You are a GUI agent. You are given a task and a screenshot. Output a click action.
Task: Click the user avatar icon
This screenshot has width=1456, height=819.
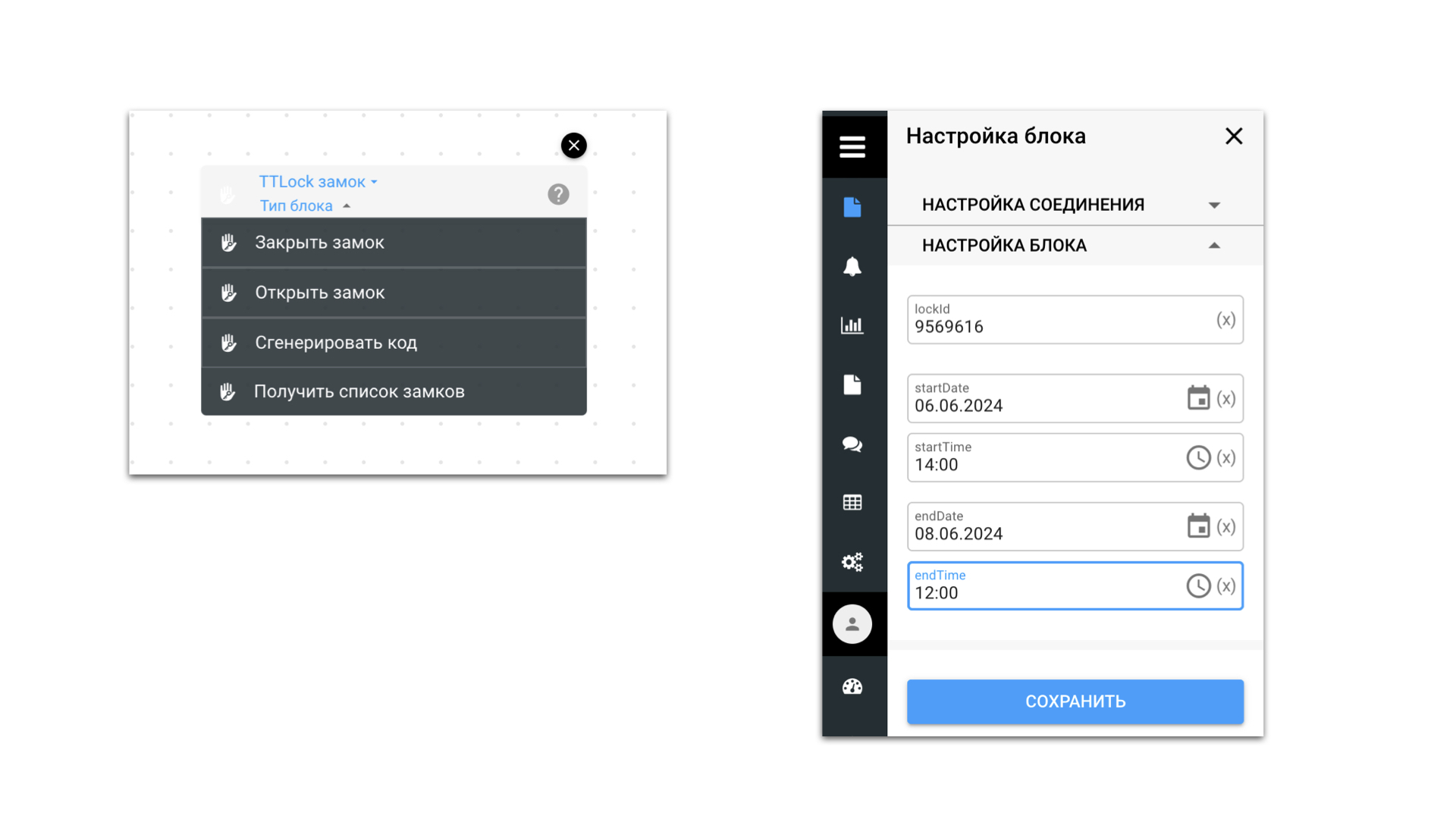click(852, 624)
